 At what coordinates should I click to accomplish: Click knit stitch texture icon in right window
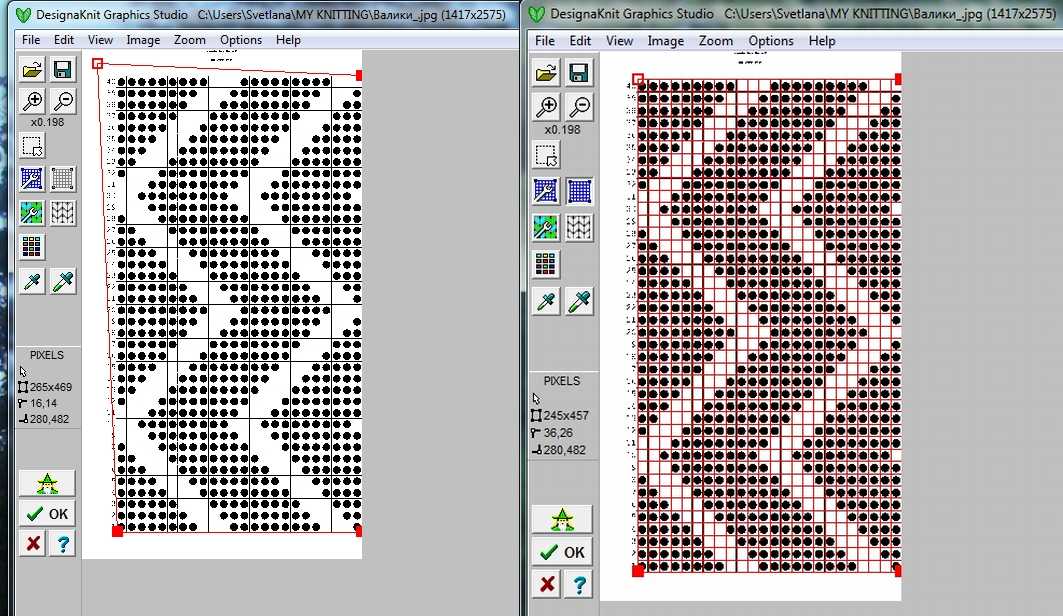[x=578, y=228]
